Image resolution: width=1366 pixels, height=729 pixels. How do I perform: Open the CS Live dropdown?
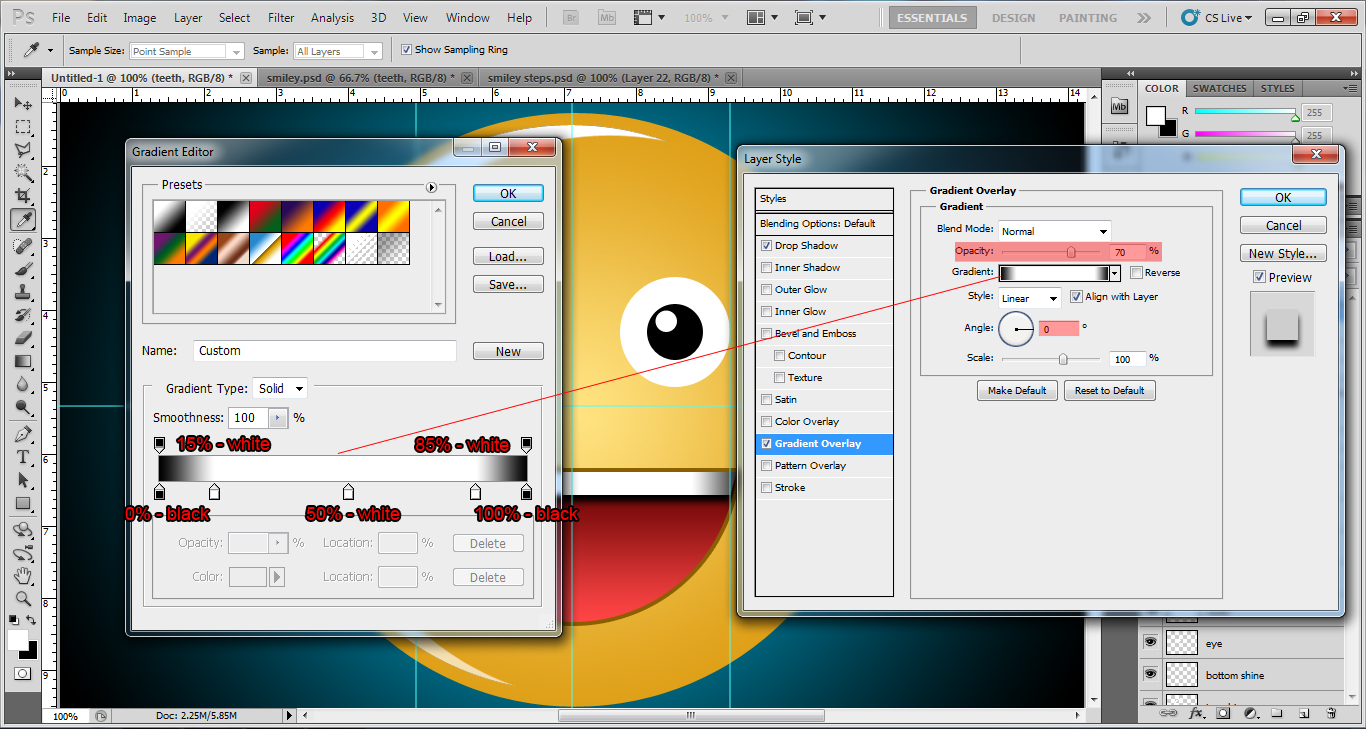point(1219,17)
